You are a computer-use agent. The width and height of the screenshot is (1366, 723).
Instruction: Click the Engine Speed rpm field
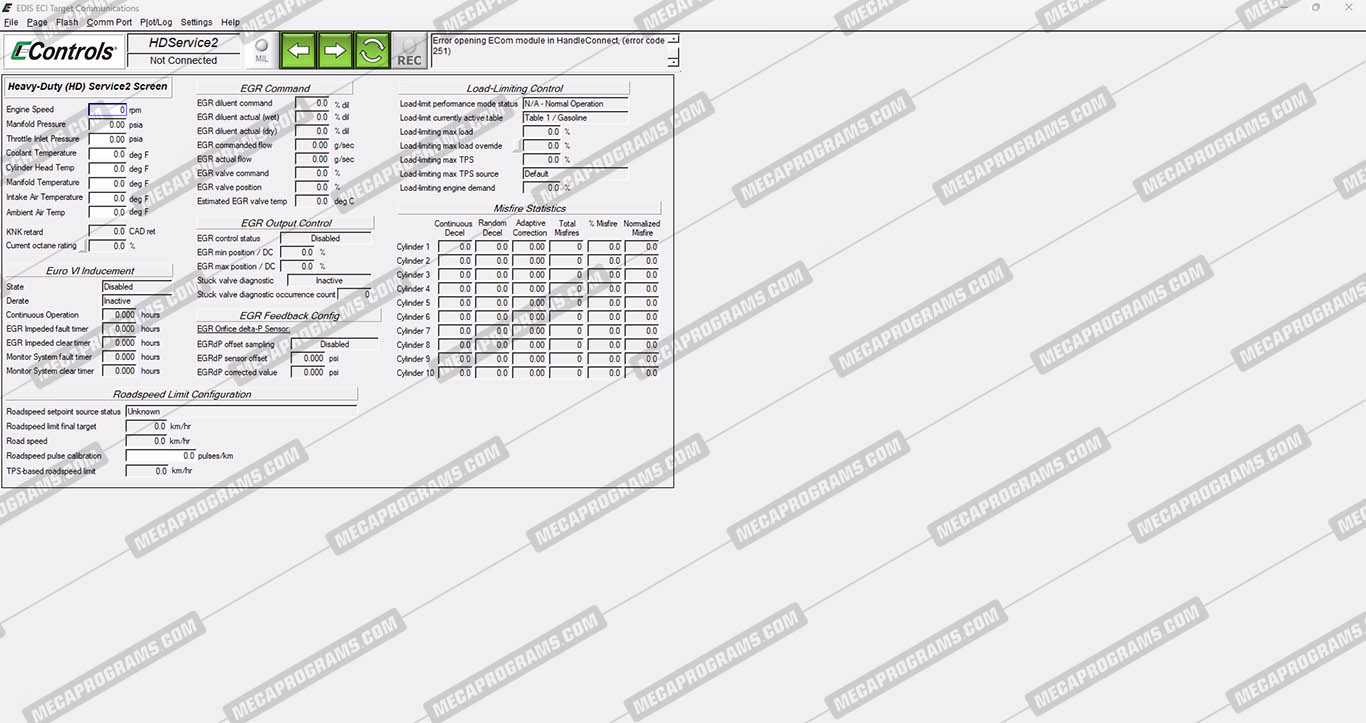click(x=108, y=110)
